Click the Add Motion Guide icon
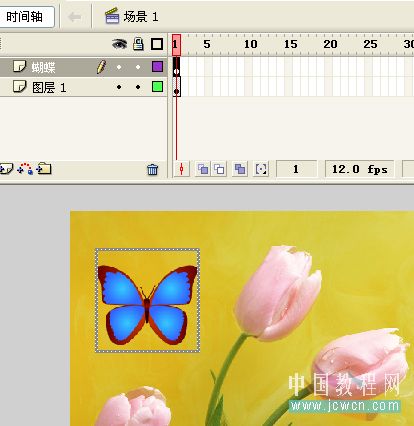 [25, 169]
